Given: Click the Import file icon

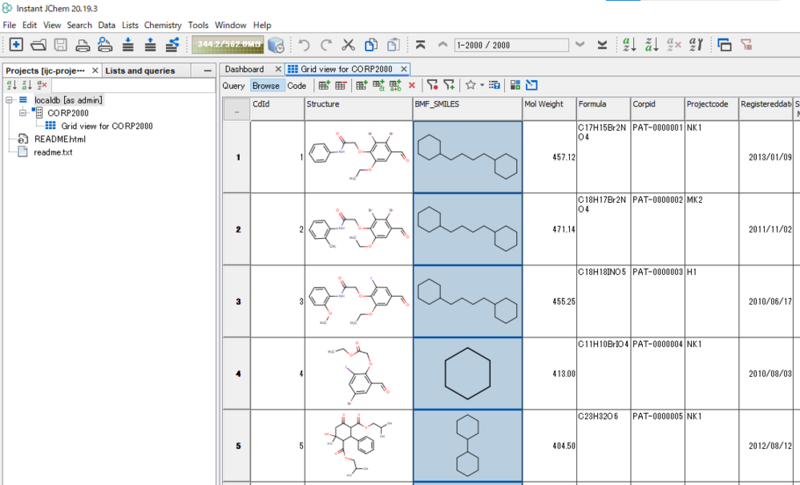Looking at the screenshot, I should [x=128, y=45].
